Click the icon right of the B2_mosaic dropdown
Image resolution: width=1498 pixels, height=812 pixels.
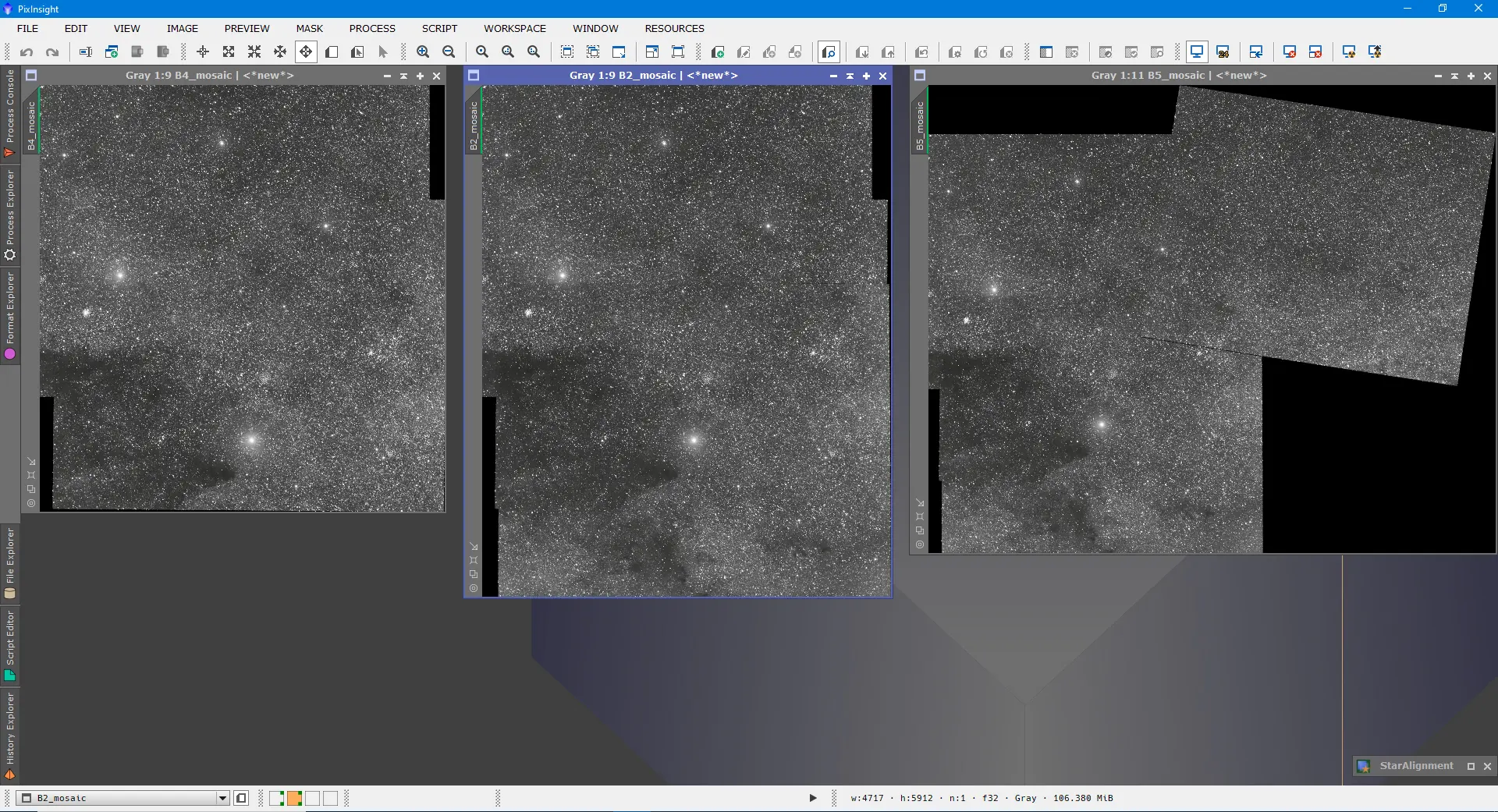coord(241,798)
